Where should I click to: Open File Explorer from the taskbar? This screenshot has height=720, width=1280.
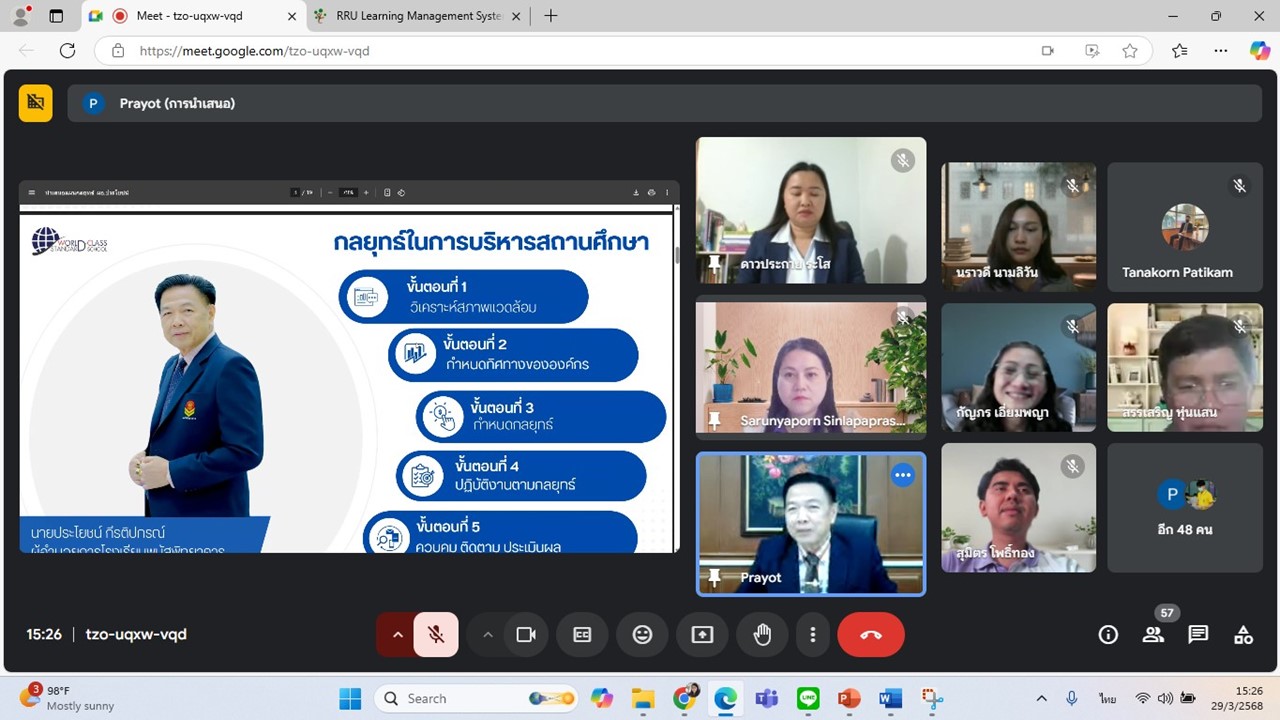(x=642, y=698)
